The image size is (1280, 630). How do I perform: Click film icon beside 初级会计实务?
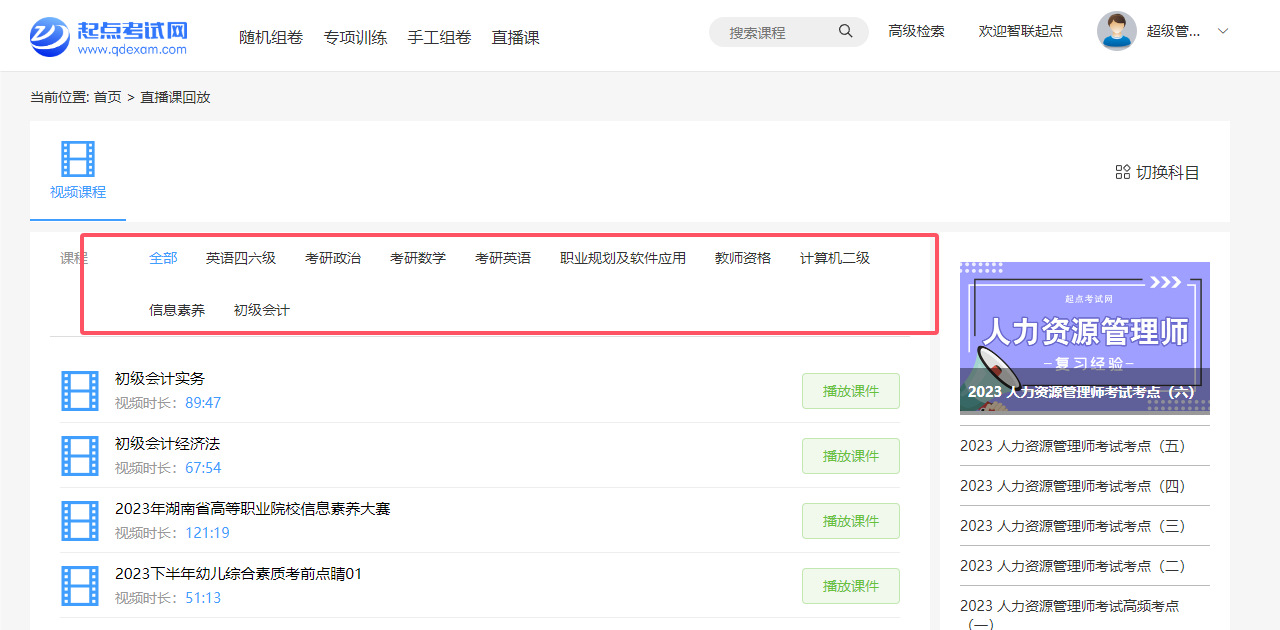point(80,391)
